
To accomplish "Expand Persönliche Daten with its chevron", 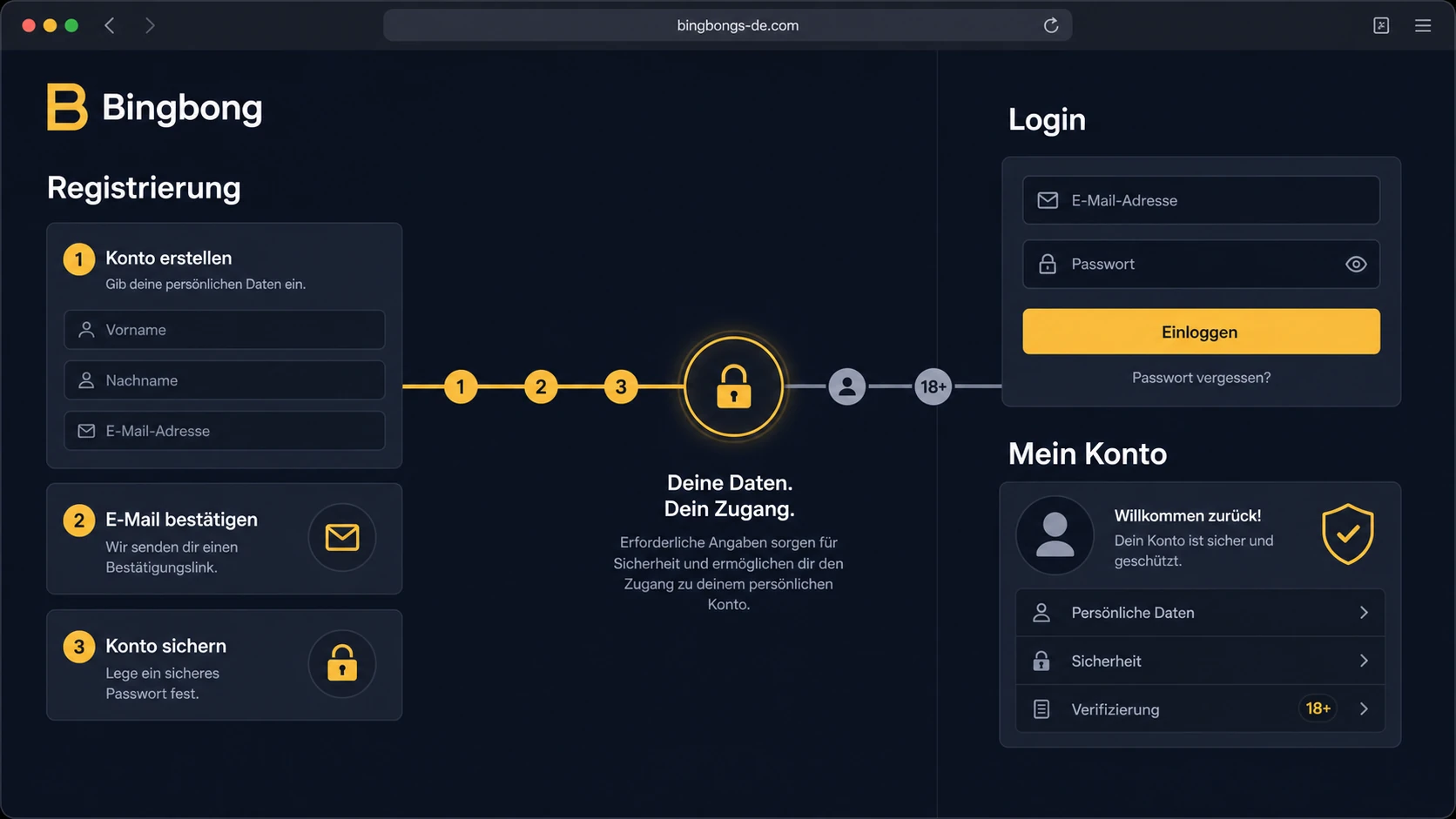I will [x=1364, y=613].
